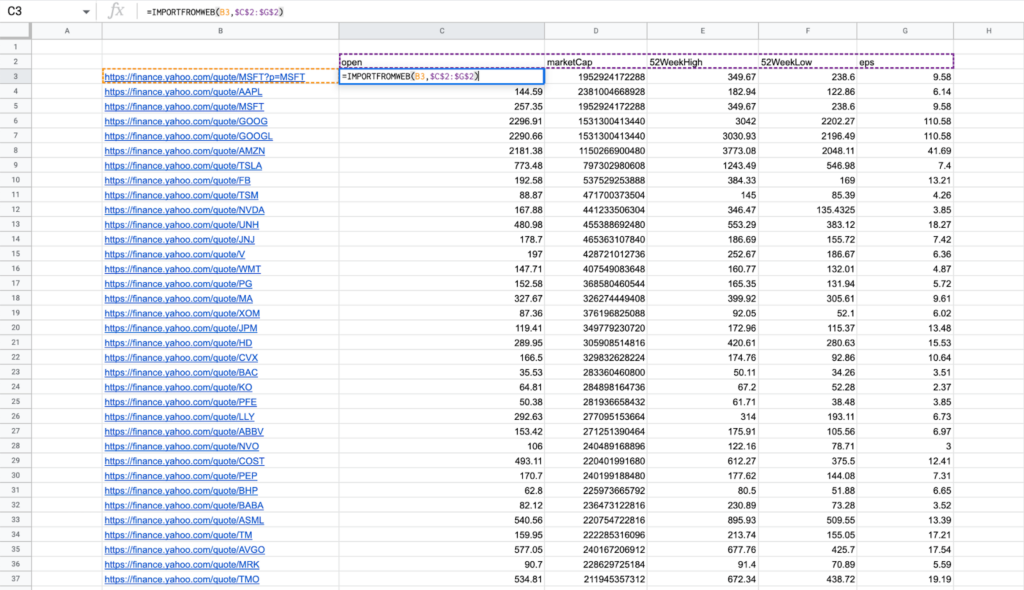Select 52WeekHigh cell 3773.08
The width and height of the screenshot is (1024, 590).
pyautogui.click(x=703, y=151)
